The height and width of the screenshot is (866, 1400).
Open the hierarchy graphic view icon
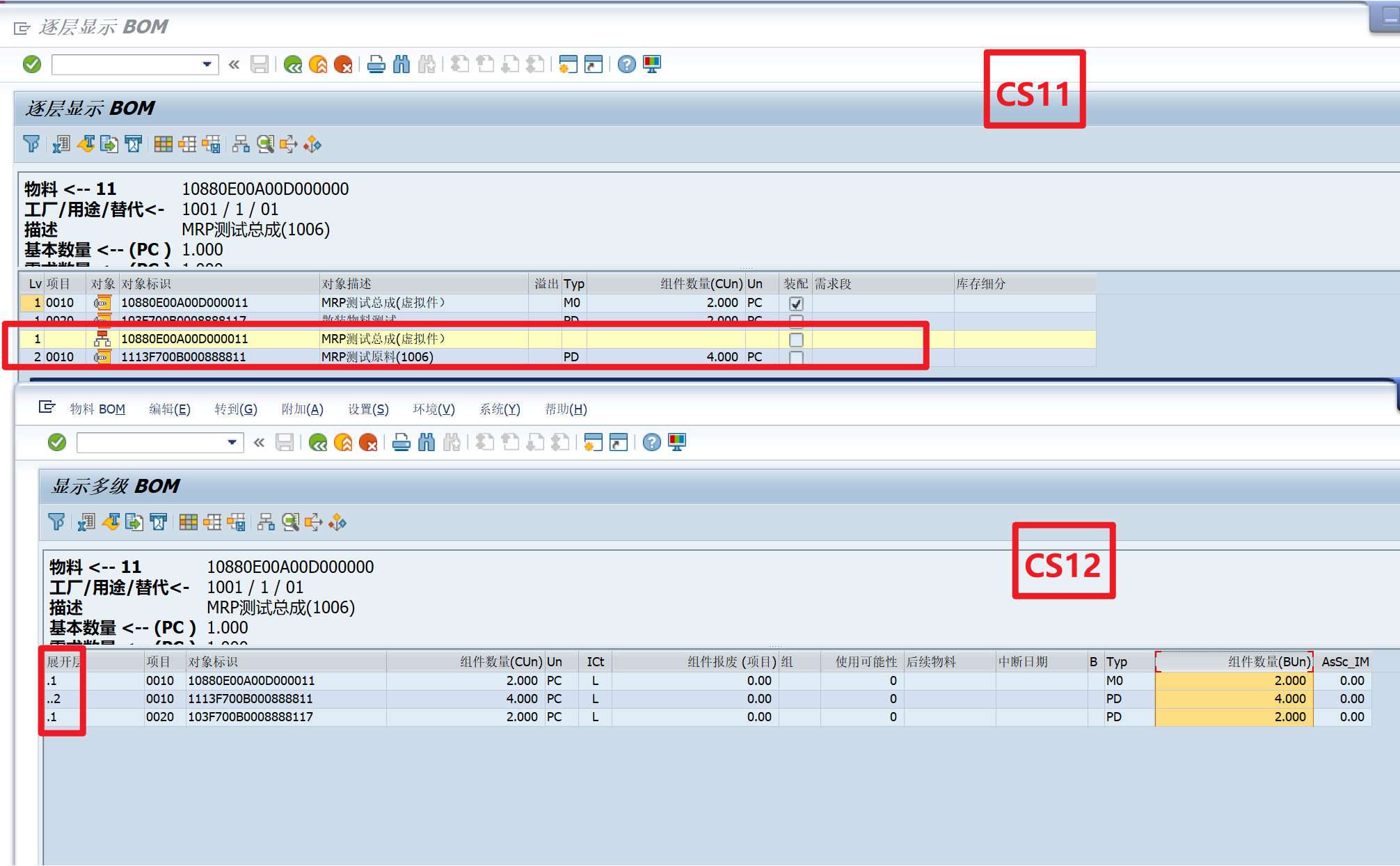(242, 144)
